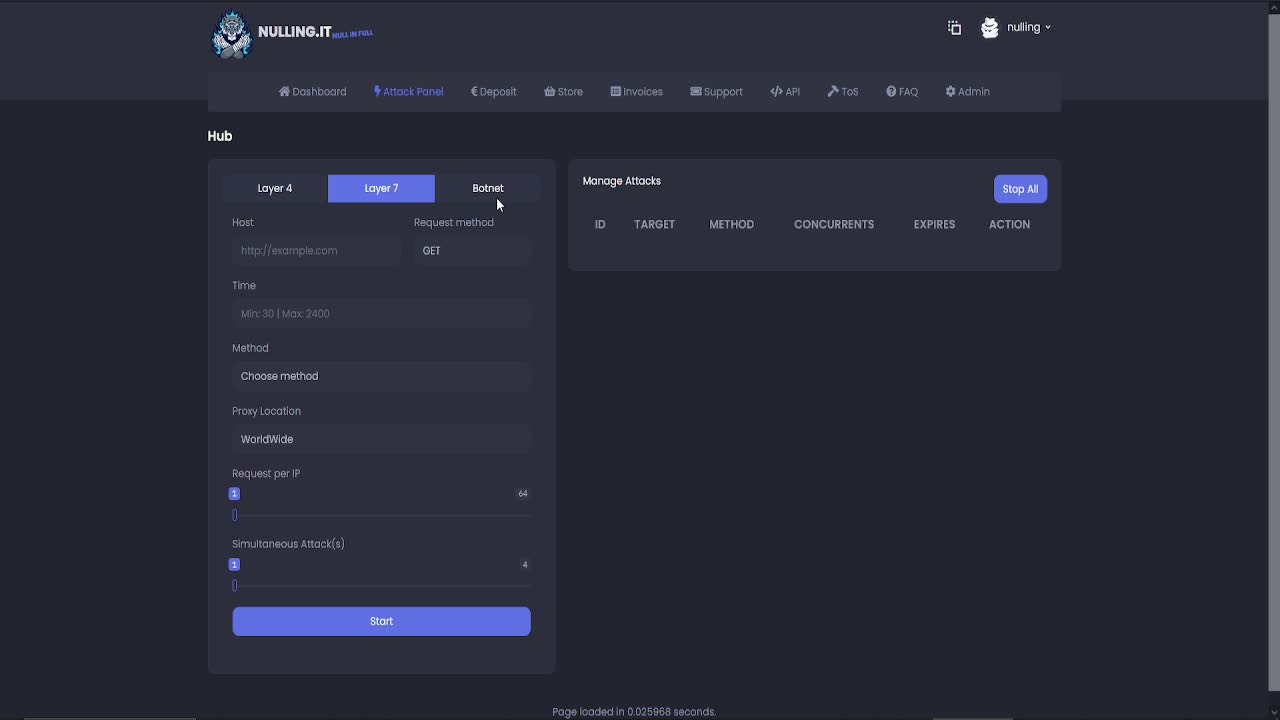1280x720 pixels.
Task: Open Support via its ticket icon
Action: 696,92
